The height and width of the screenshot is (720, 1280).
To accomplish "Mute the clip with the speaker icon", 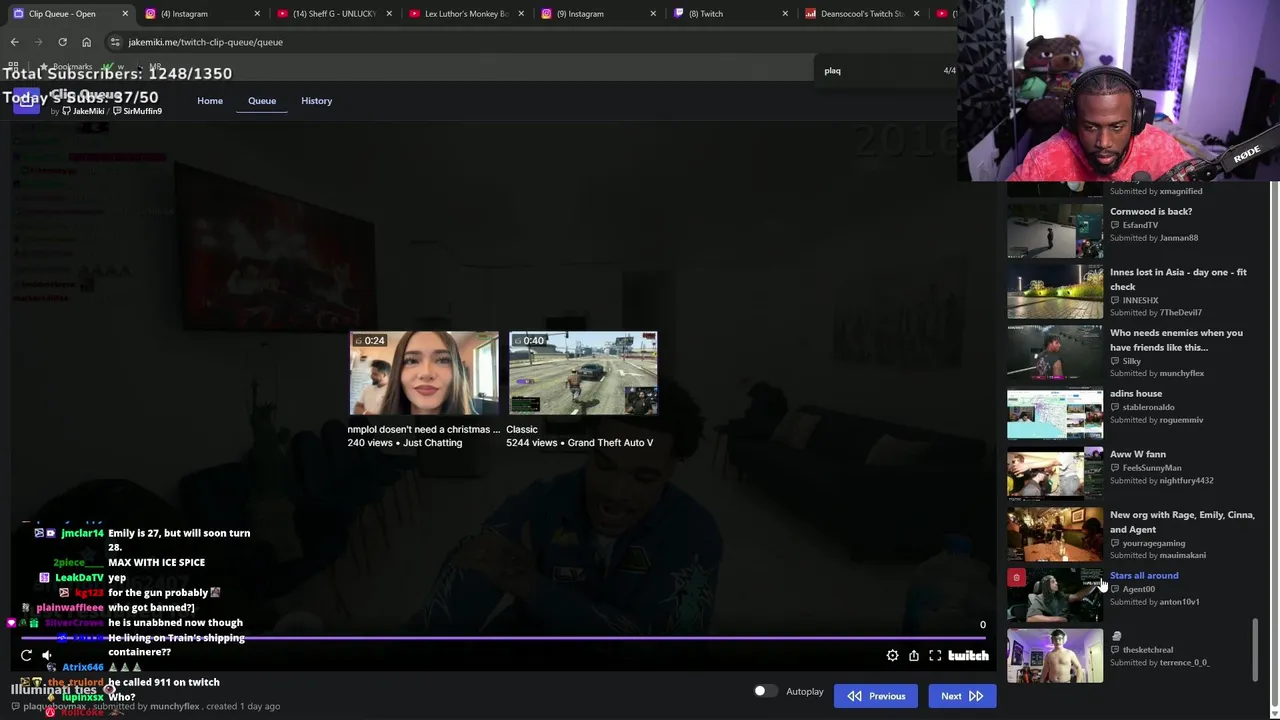I will [47, 656].
